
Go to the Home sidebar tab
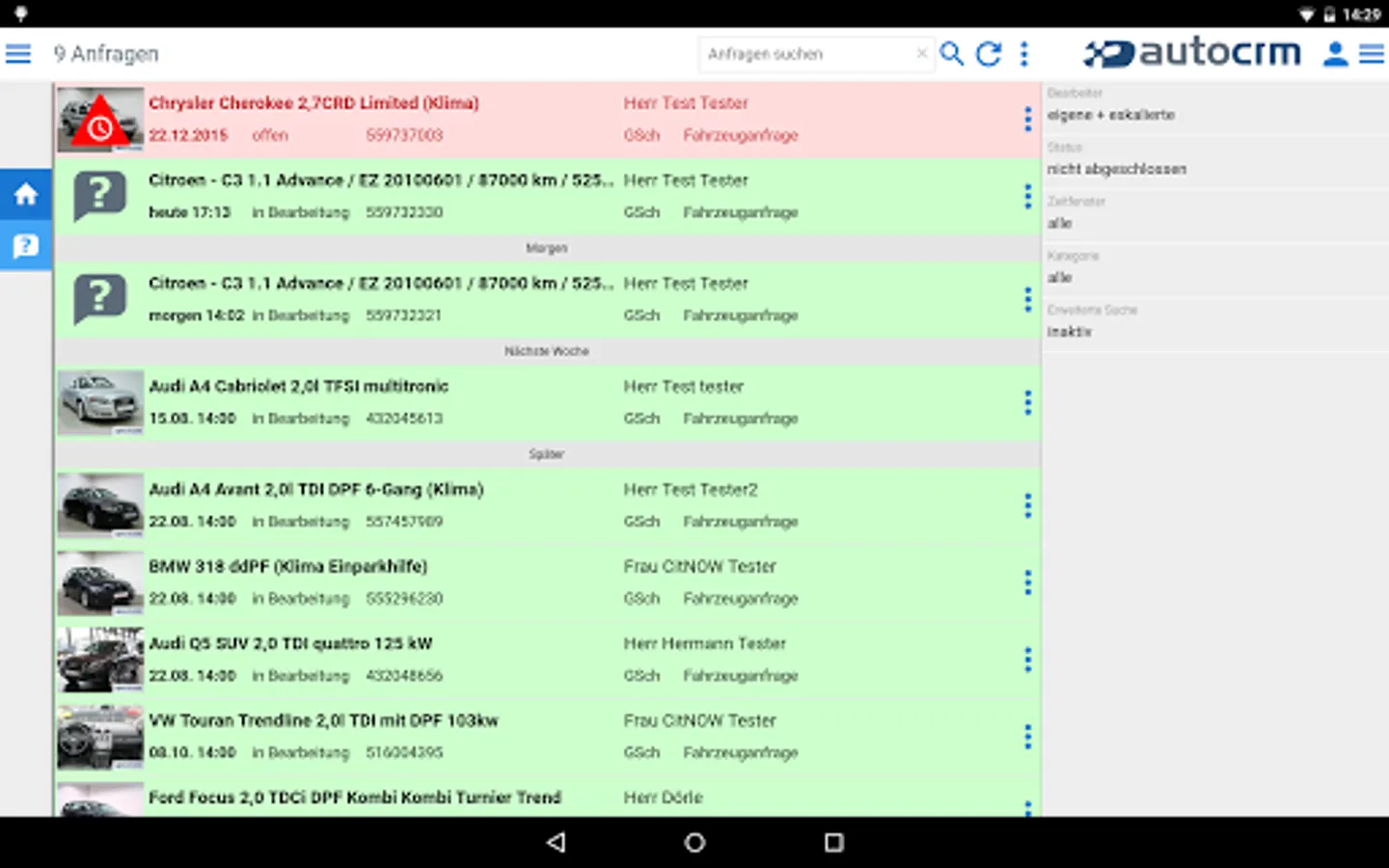26,194
